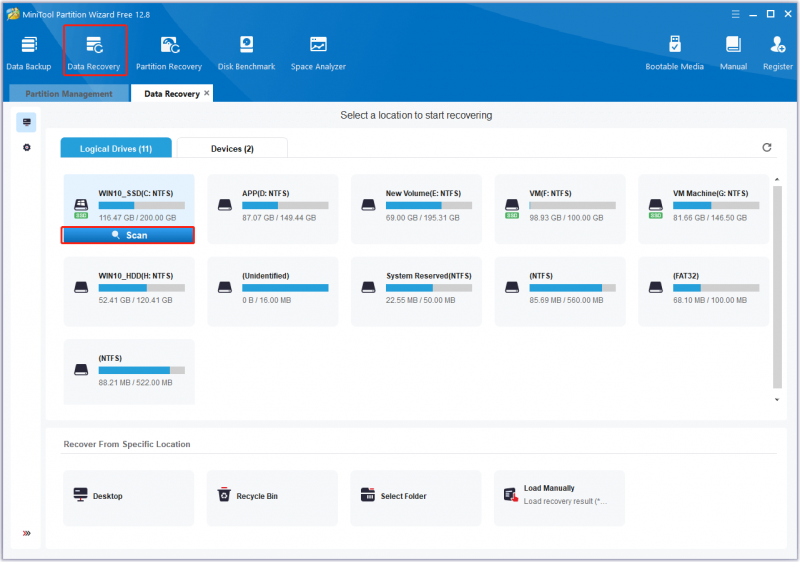Create Bootable Media
800x562 pixels.
[674, 53]
